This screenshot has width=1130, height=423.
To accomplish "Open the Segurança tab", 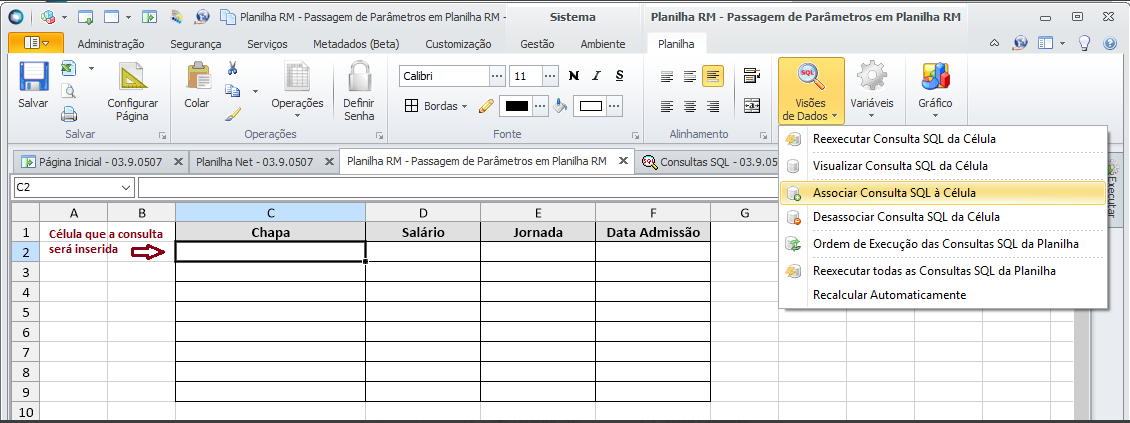I will click(x=196, y=44).
